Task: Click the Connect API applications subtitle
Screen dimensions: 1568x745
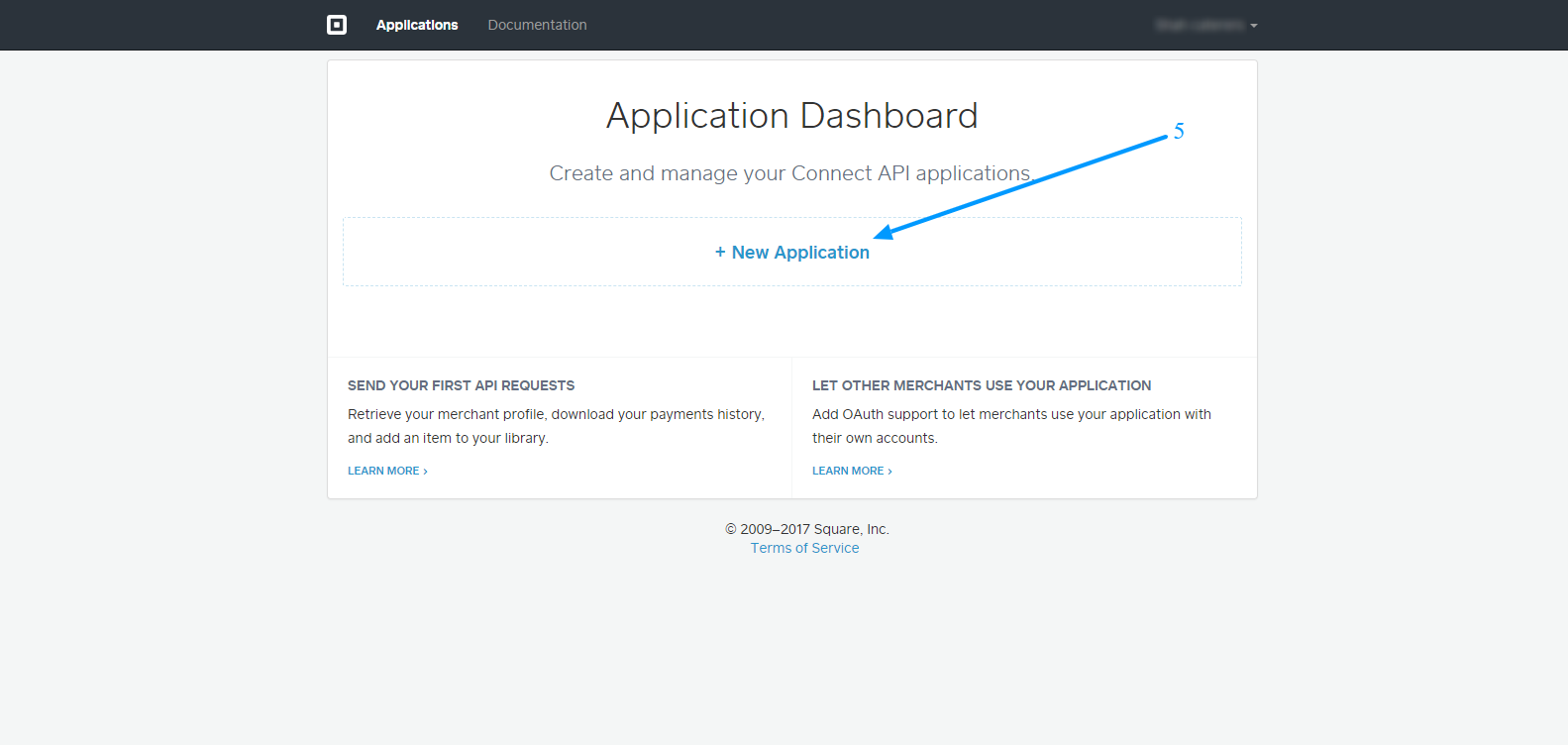Action: pyautogui.click(x=789, y=173)
